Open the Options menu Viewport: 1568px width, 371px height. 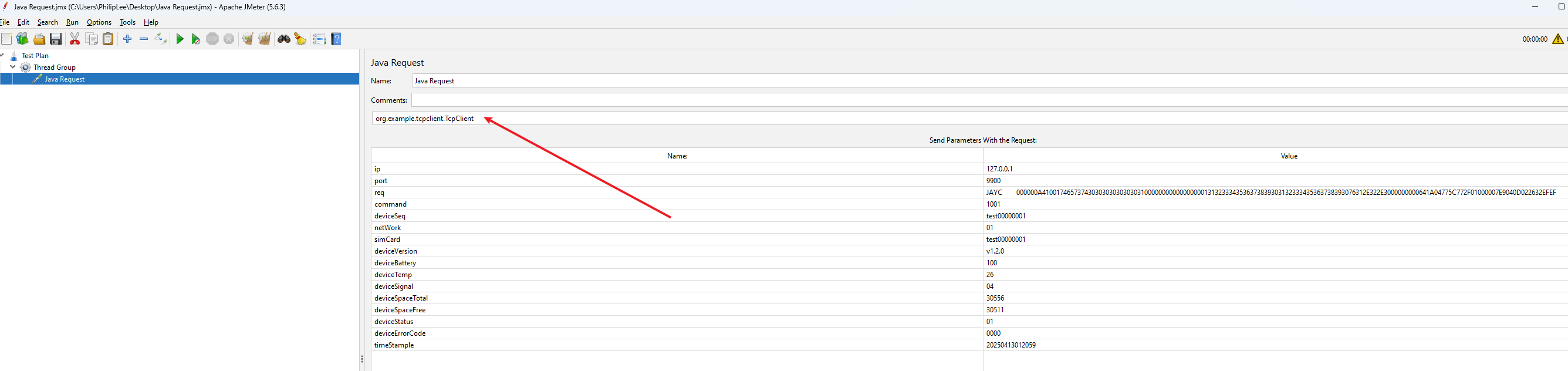(99, 22)
